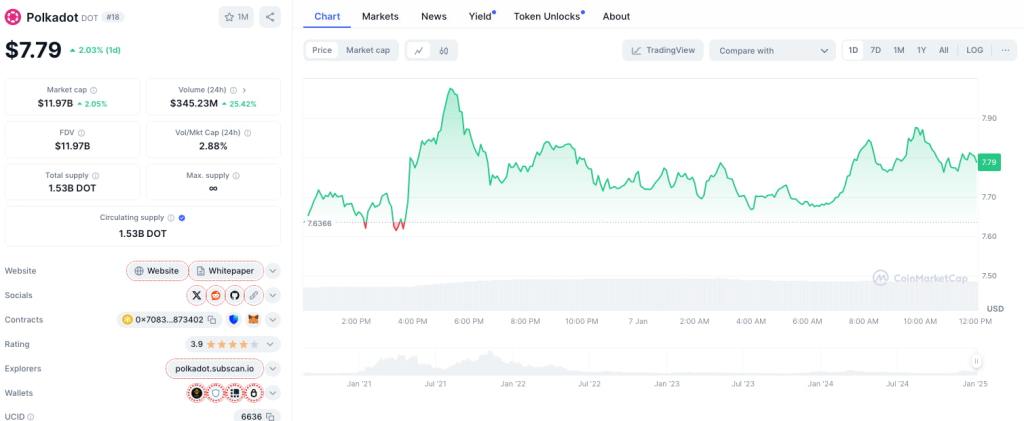Click the #18 rank badge

pos(112,17)
